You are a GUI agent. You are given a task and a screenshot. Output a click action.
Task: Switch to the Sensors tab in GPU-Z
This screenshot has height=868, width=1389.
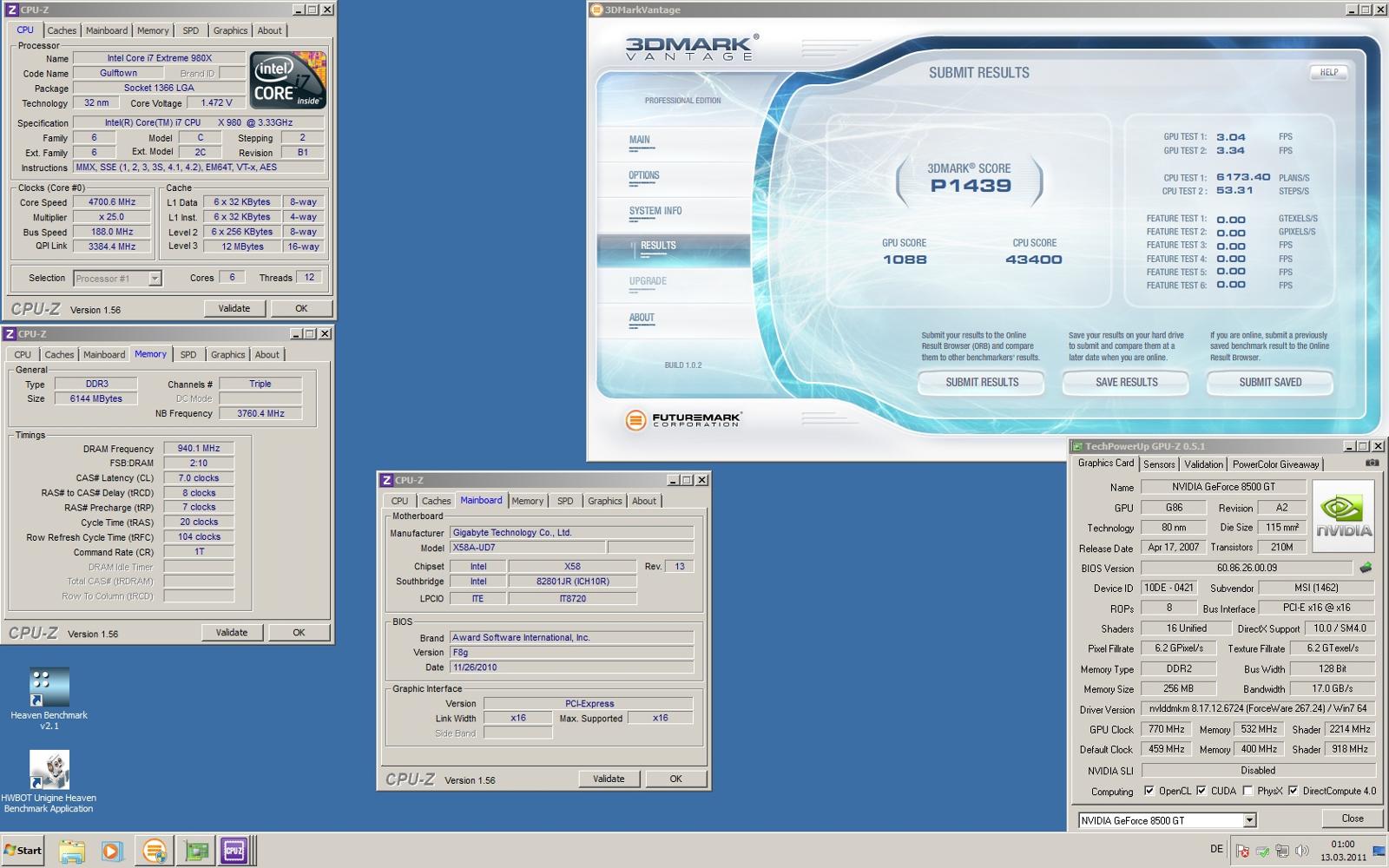pos(1159,464)
